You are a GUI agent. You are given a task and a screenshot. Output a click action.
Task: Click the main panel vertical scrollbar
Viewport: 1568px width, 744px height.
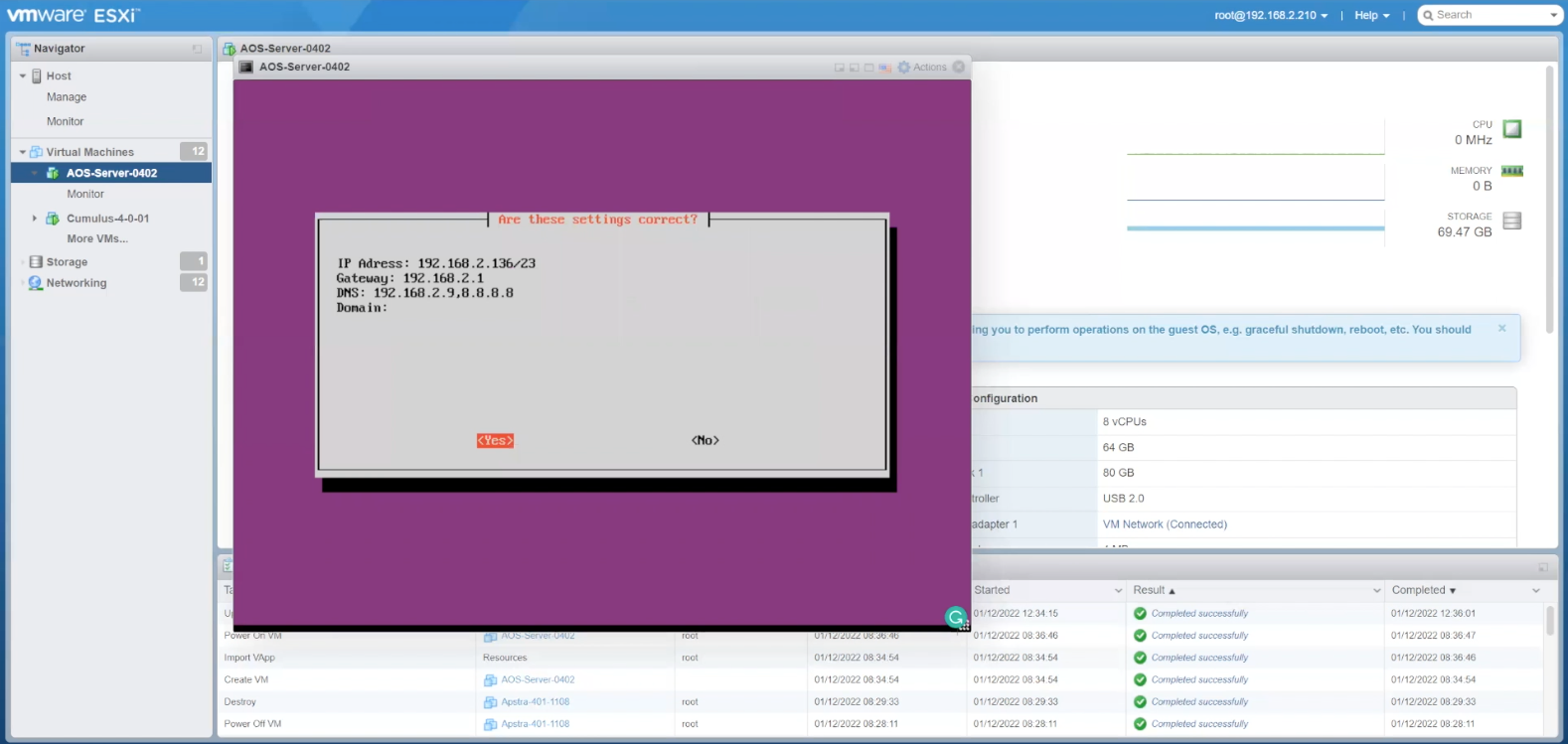pos(1549,199)
